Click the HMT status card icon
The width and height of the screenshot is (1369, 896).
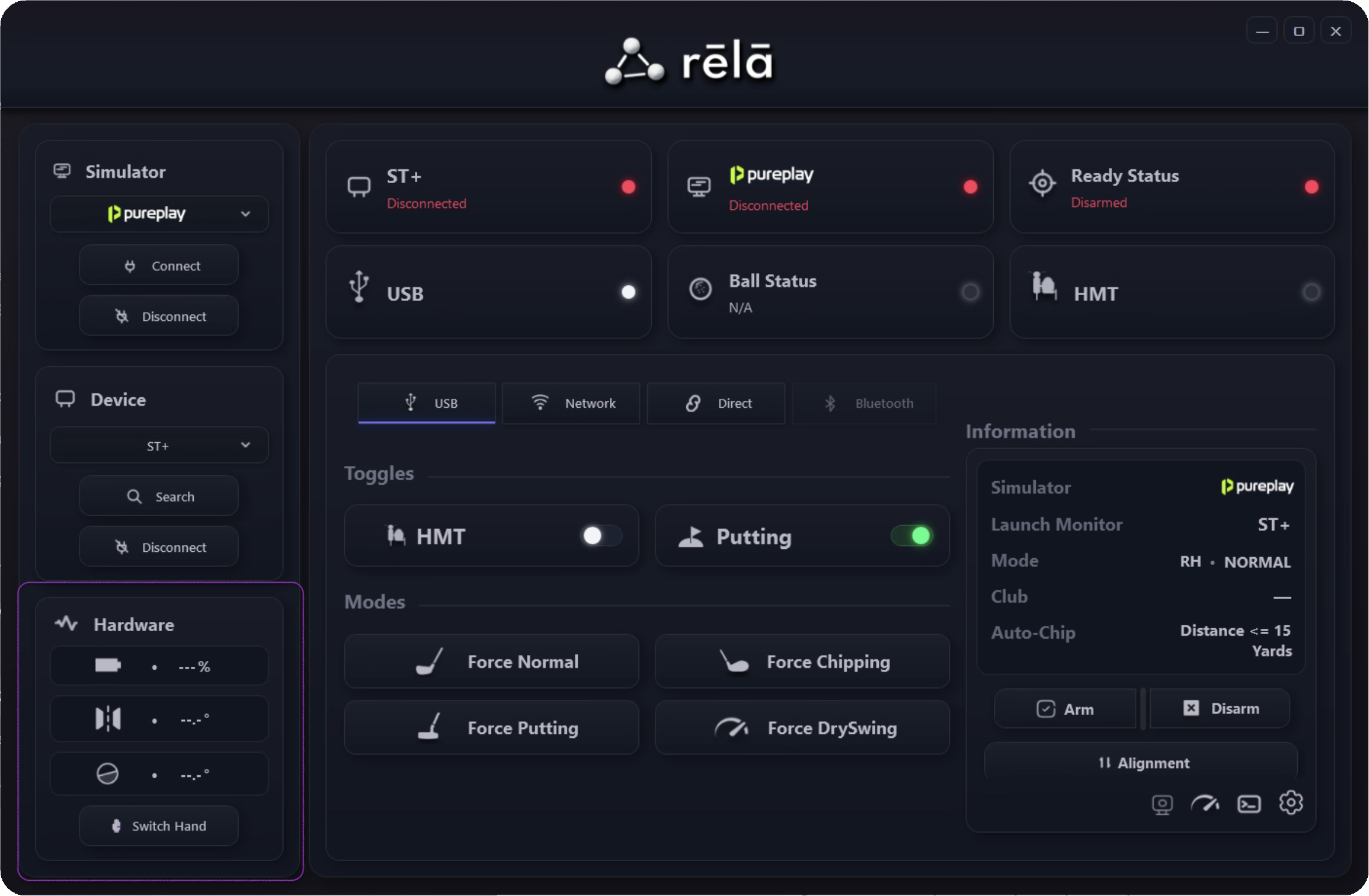[1045, 286]
